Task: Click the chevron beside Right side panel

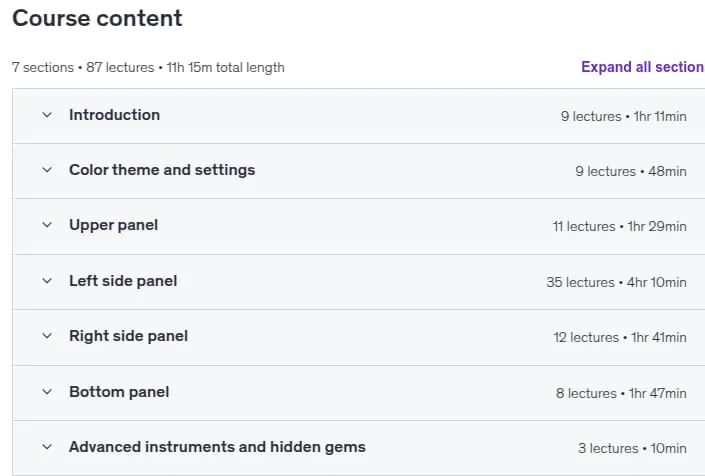Action: (47, 336)
